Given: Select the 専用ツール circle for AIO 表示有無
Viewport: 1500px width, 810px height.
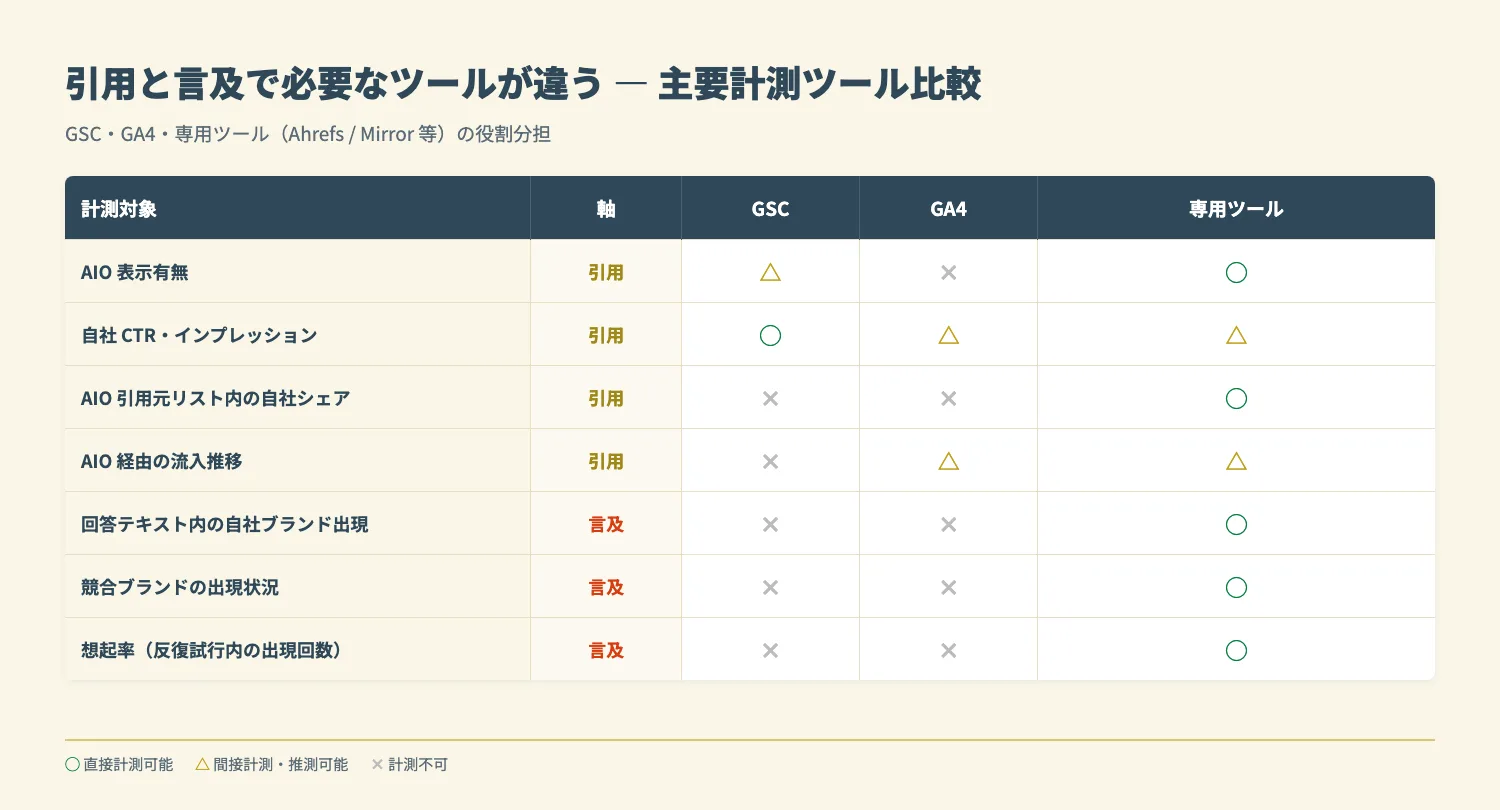Looking at the screenshot, I should (x=1236, y=272).
